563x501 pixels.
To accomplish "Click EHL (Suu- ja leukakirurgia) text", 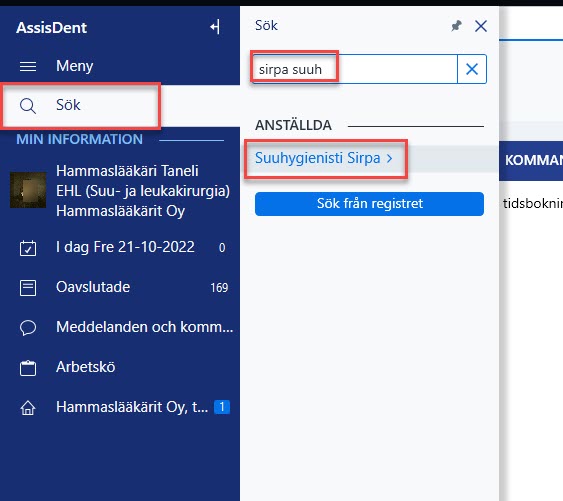I will [143, 191].
